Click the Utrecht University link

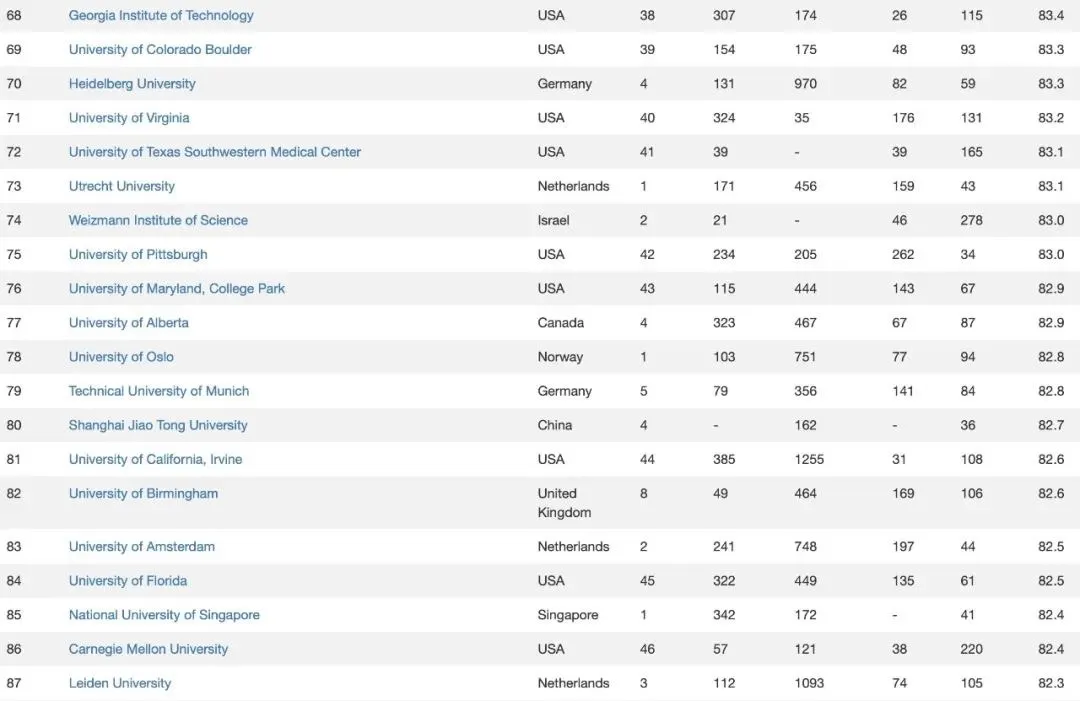(122, 186)
